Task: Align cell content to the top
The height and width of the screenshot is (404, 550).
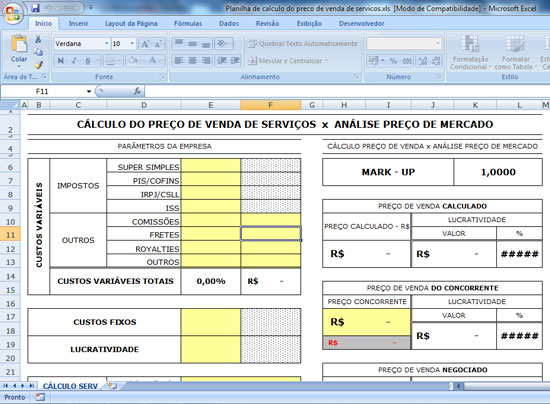Action: [179, 43]
